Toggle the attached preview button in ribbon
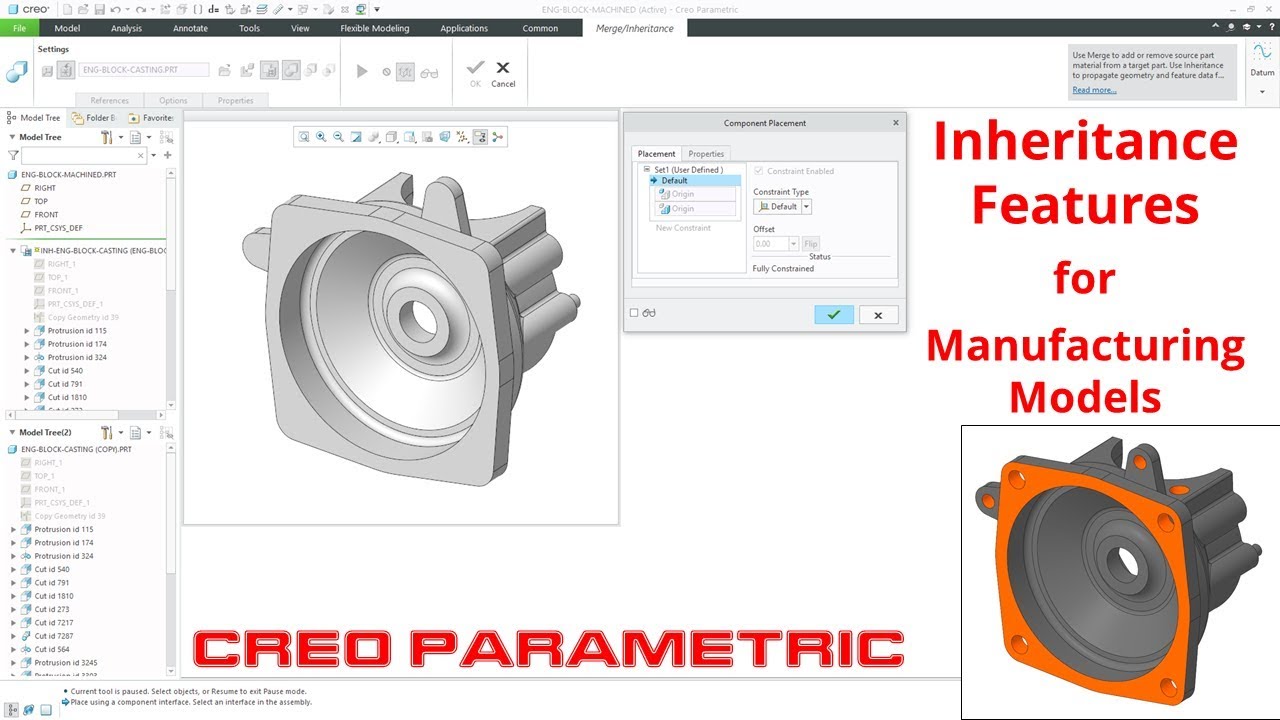This screenshot has height=720, width=1280. (x=405, y=71)
